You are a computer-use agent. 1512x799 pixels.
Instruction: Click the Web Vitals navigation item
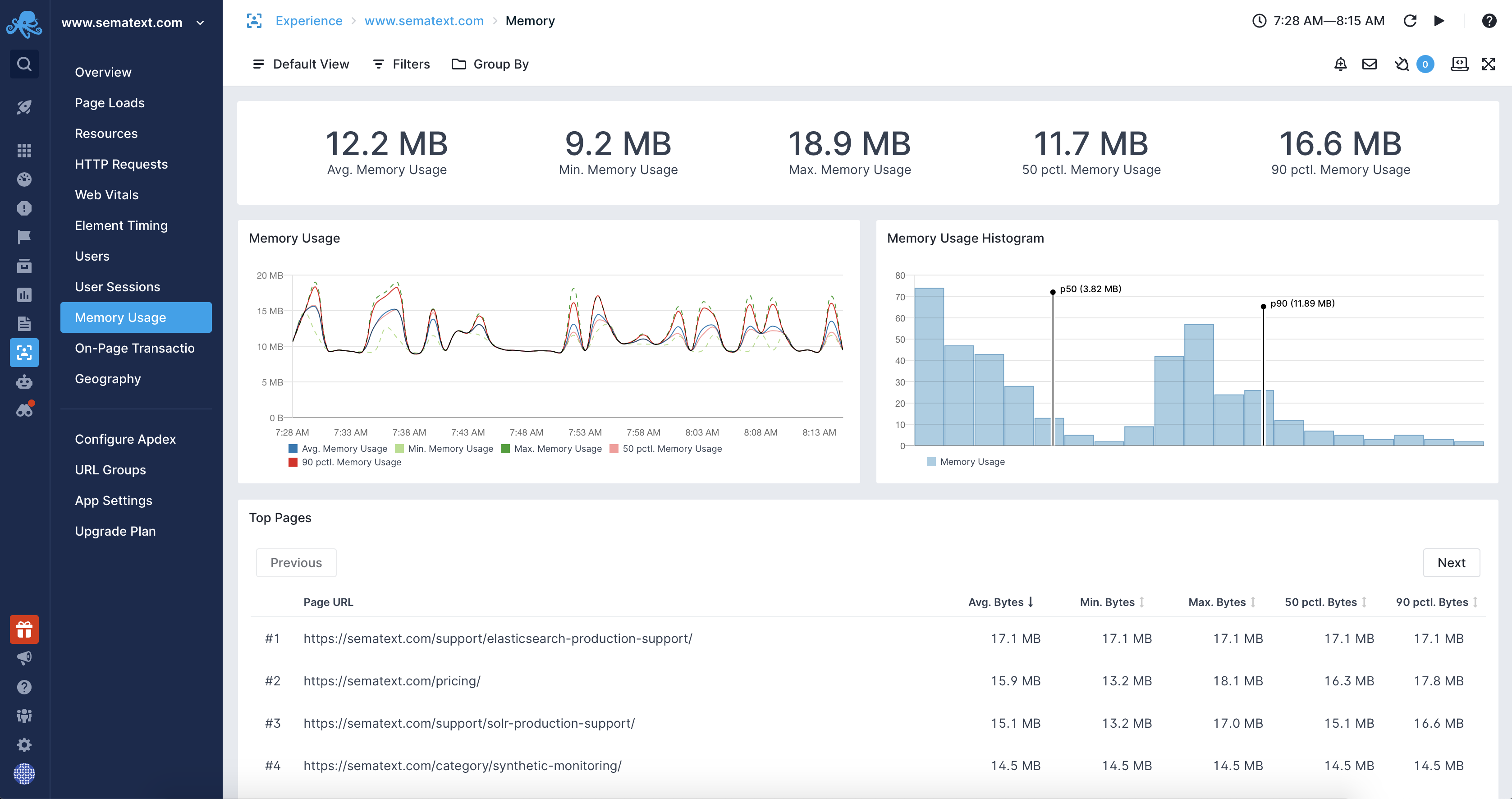[x=106, y=194]
